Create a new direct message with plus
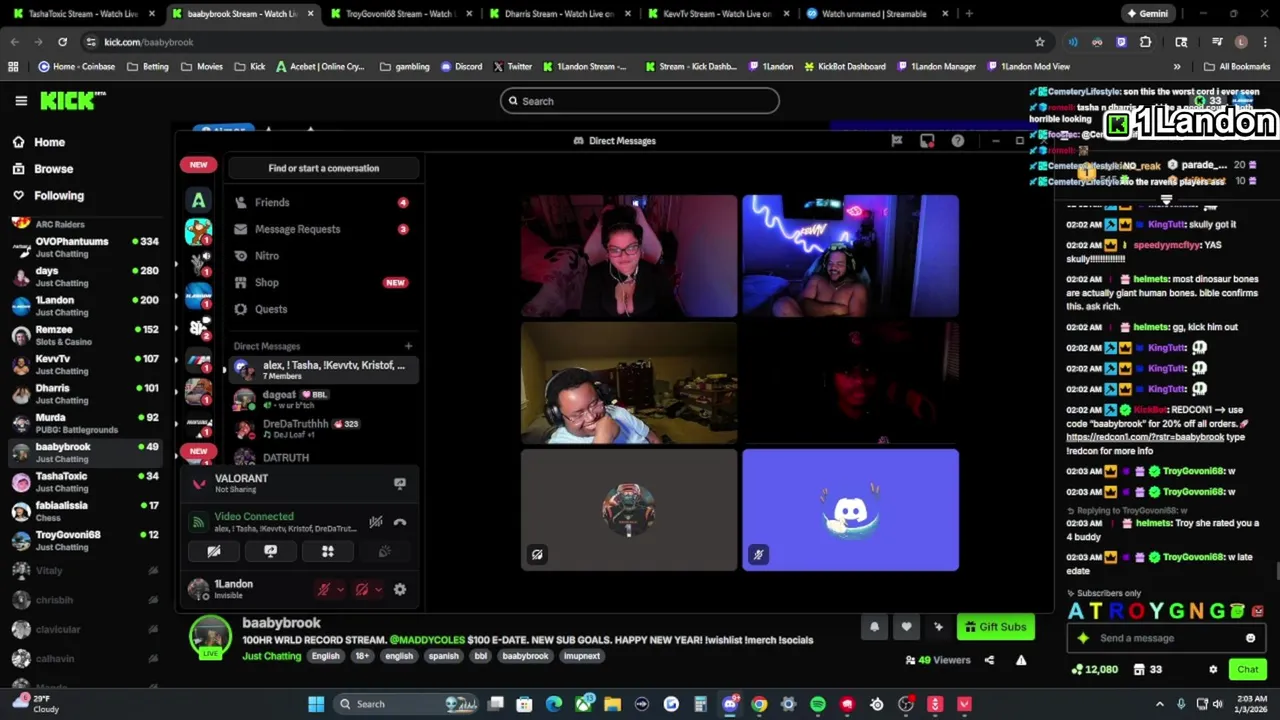Image resolution: width=1280 pixels, height=720 pixels. coord(408,346)
